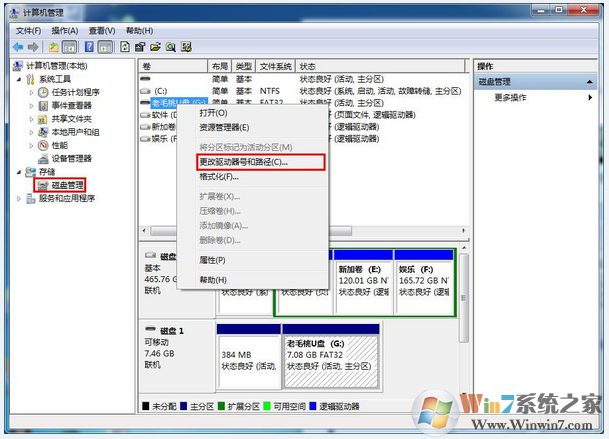Select 计算机管理(本地) root node
This screenshot has height=439, width=609.
[57, 66]
